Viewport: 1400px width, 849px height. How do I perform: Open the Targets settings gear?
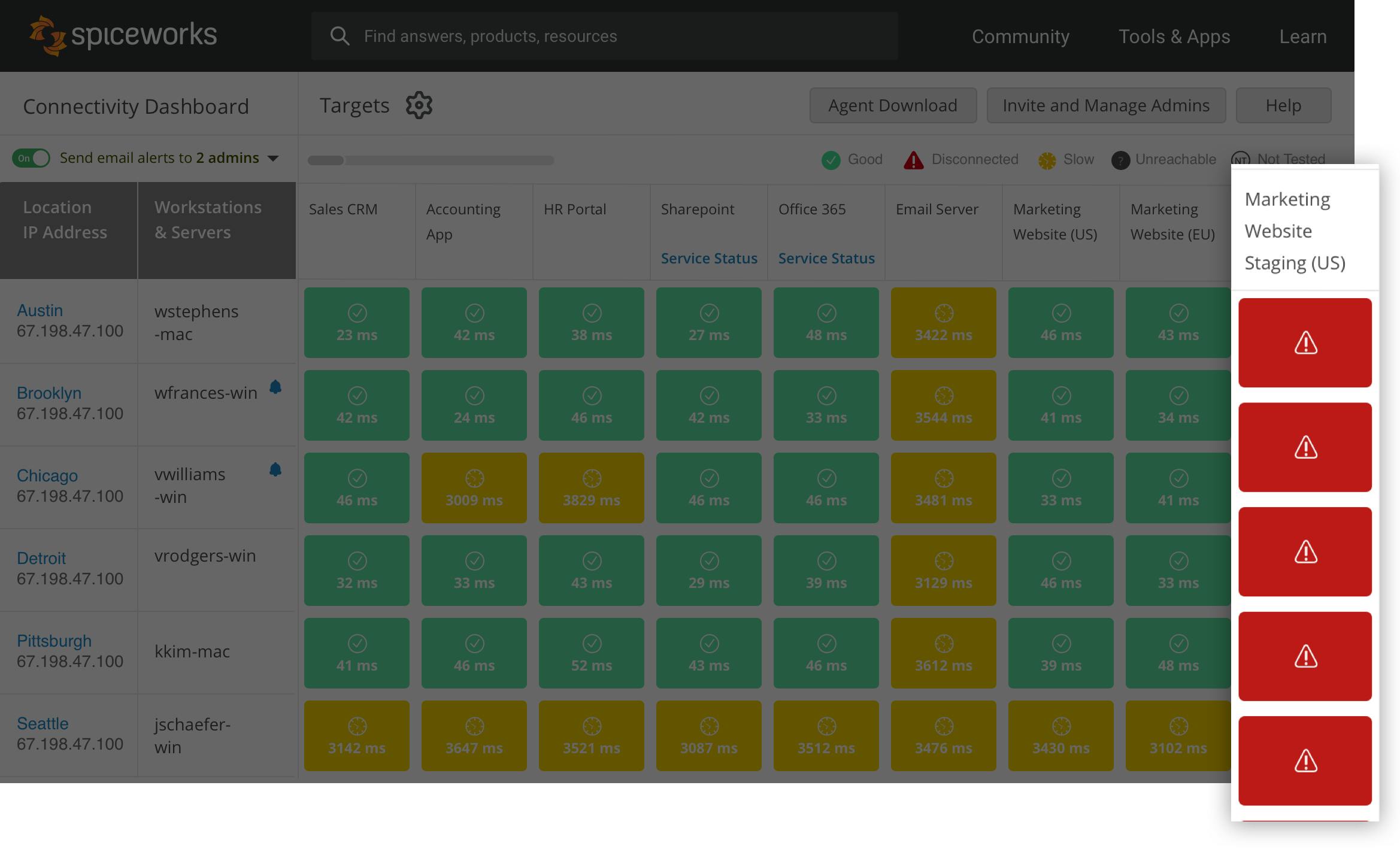(x=419, y=105)
